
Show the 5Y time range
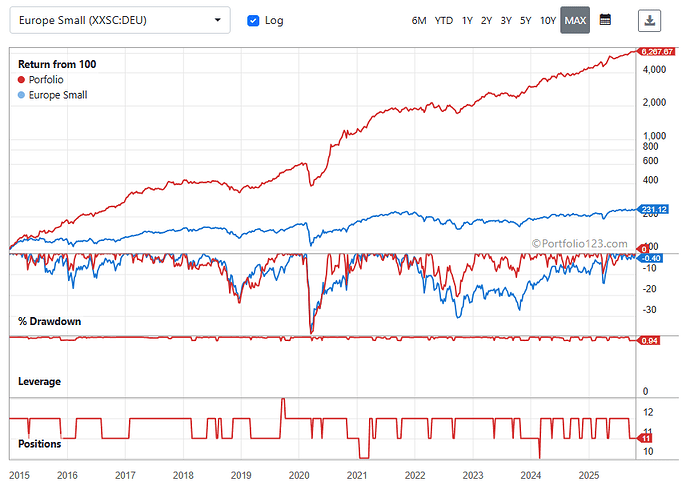coord(525,20)
